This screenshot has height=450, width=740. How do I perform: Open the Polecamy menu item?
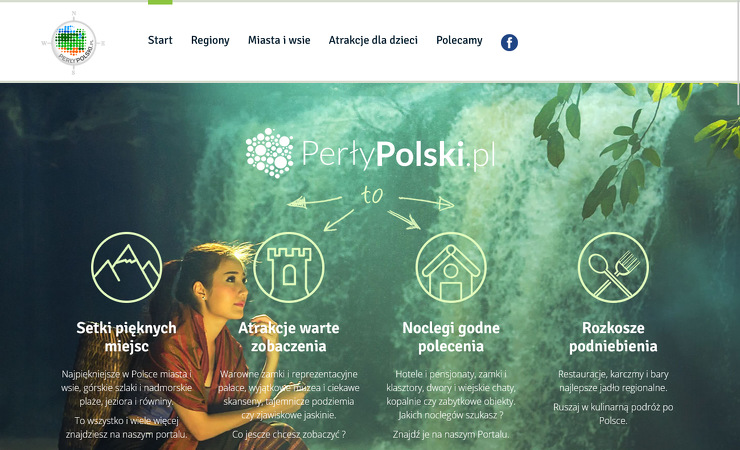[459, 41]
